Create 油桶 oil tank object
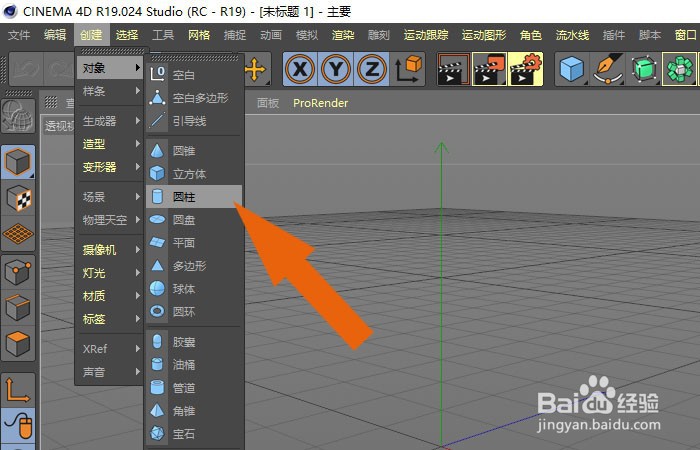This screenshot has width=700, height=450. pos(194,365)
